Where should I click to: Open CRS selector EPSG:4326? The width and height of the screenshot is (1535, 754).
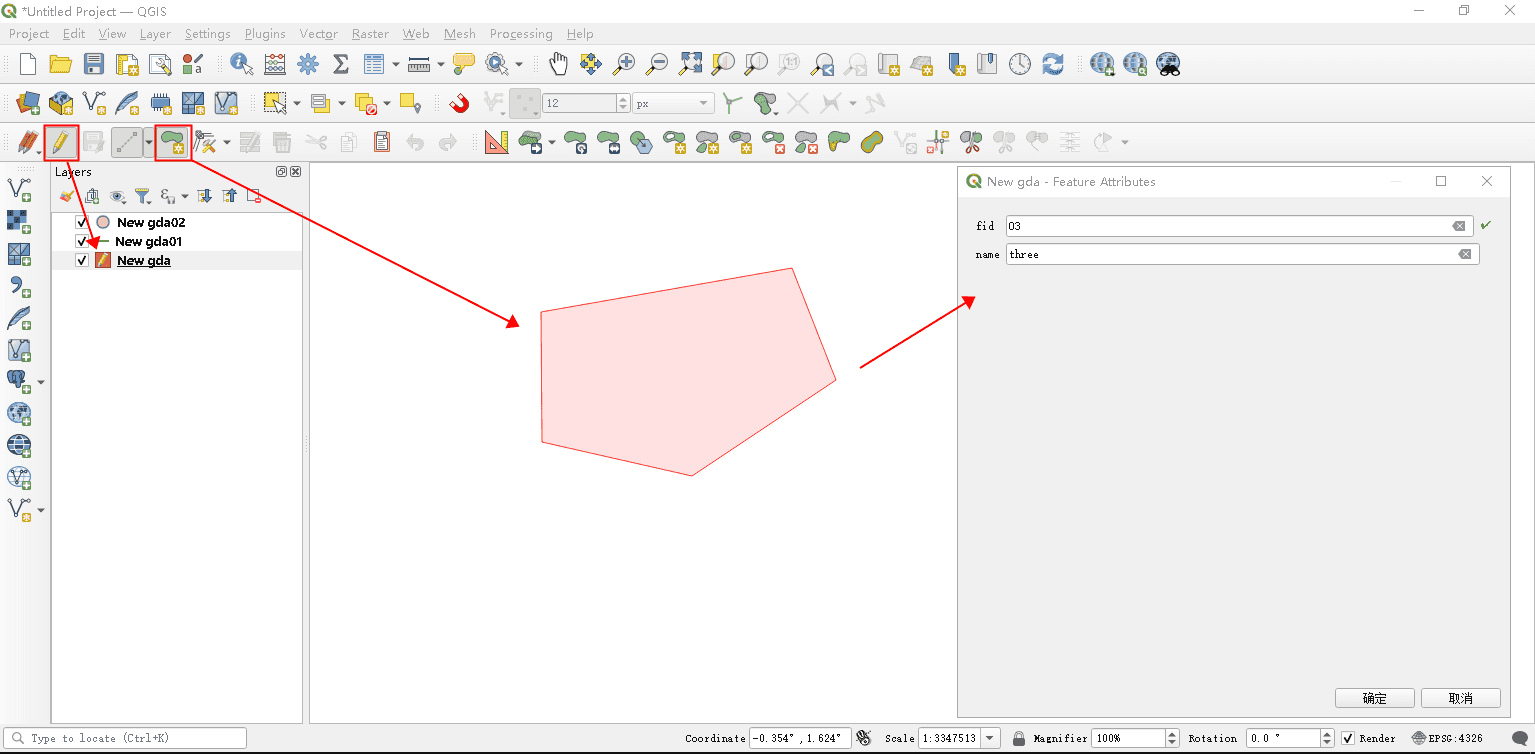pos(1447,738)
